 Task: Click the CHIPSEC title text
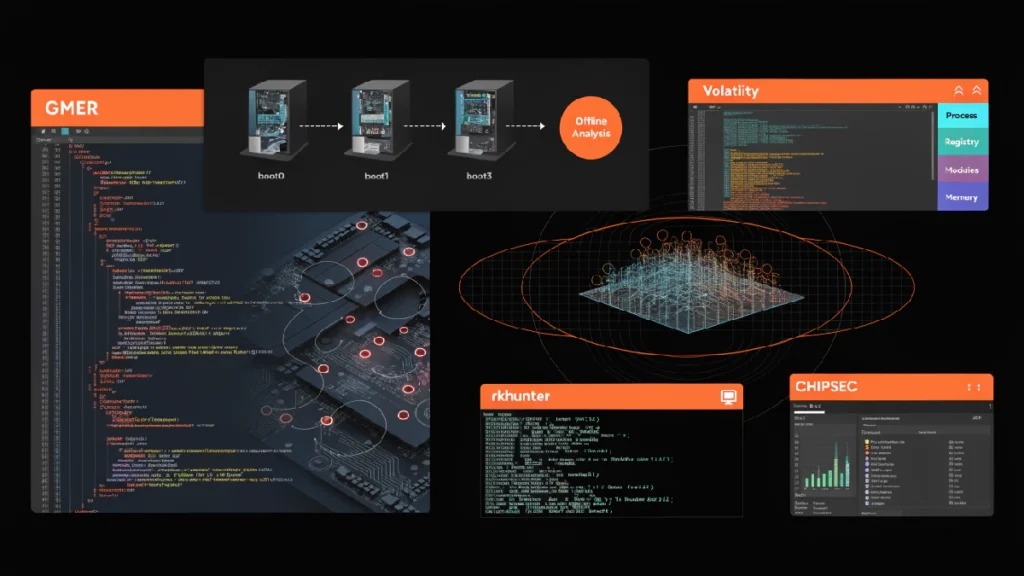[x=826, y=387]
